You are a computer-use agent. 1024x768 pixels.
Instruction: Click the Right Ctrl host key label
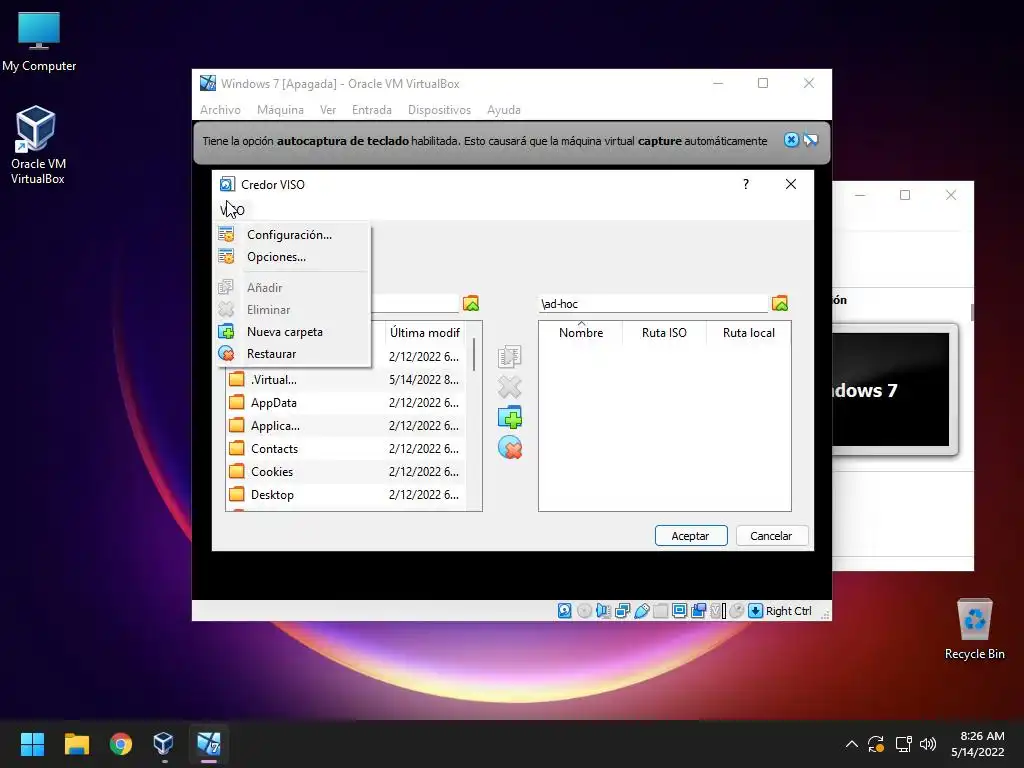point(788,611)
